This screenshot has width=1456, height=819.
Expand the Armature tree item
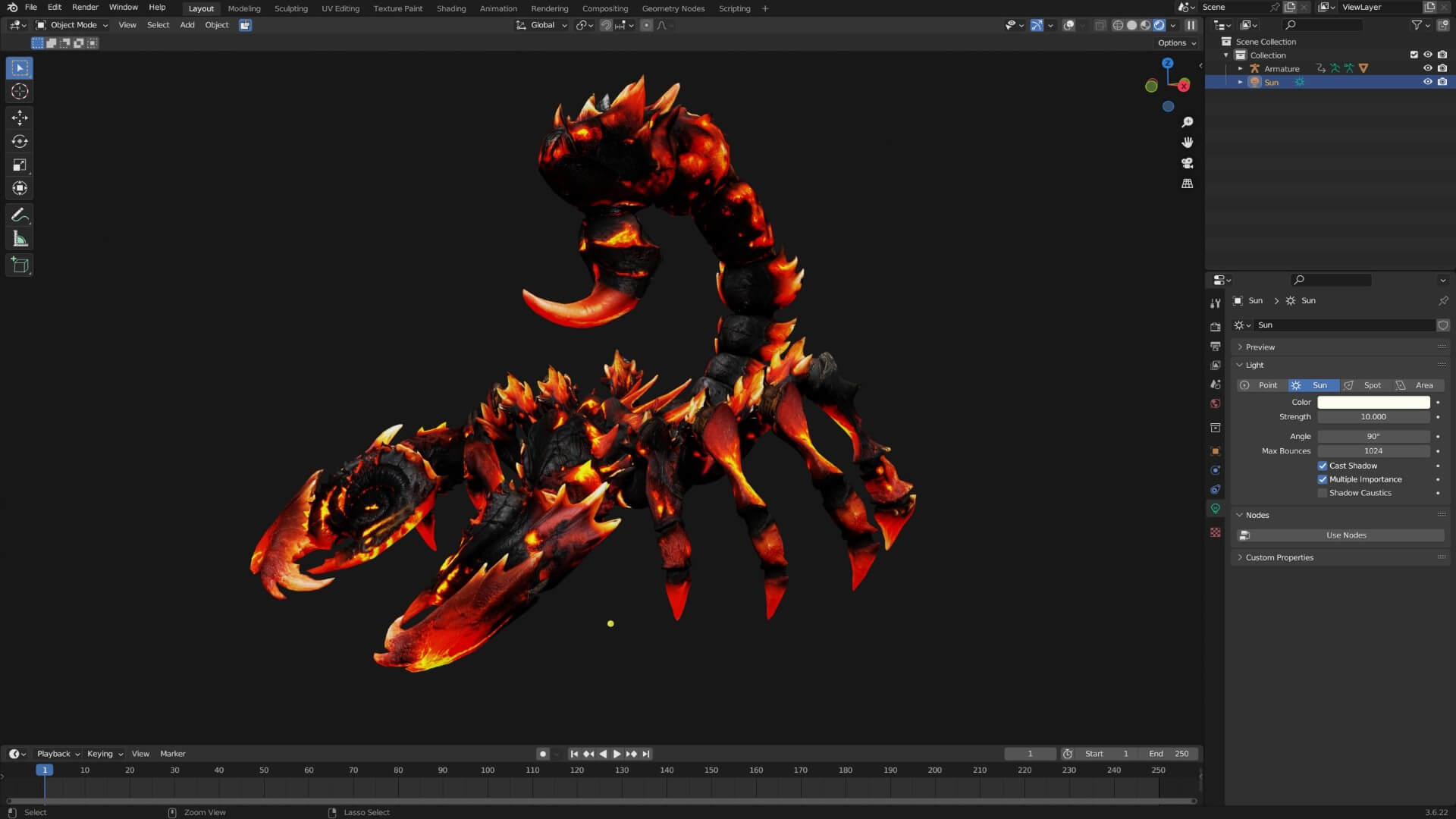tap(1241, 68)
